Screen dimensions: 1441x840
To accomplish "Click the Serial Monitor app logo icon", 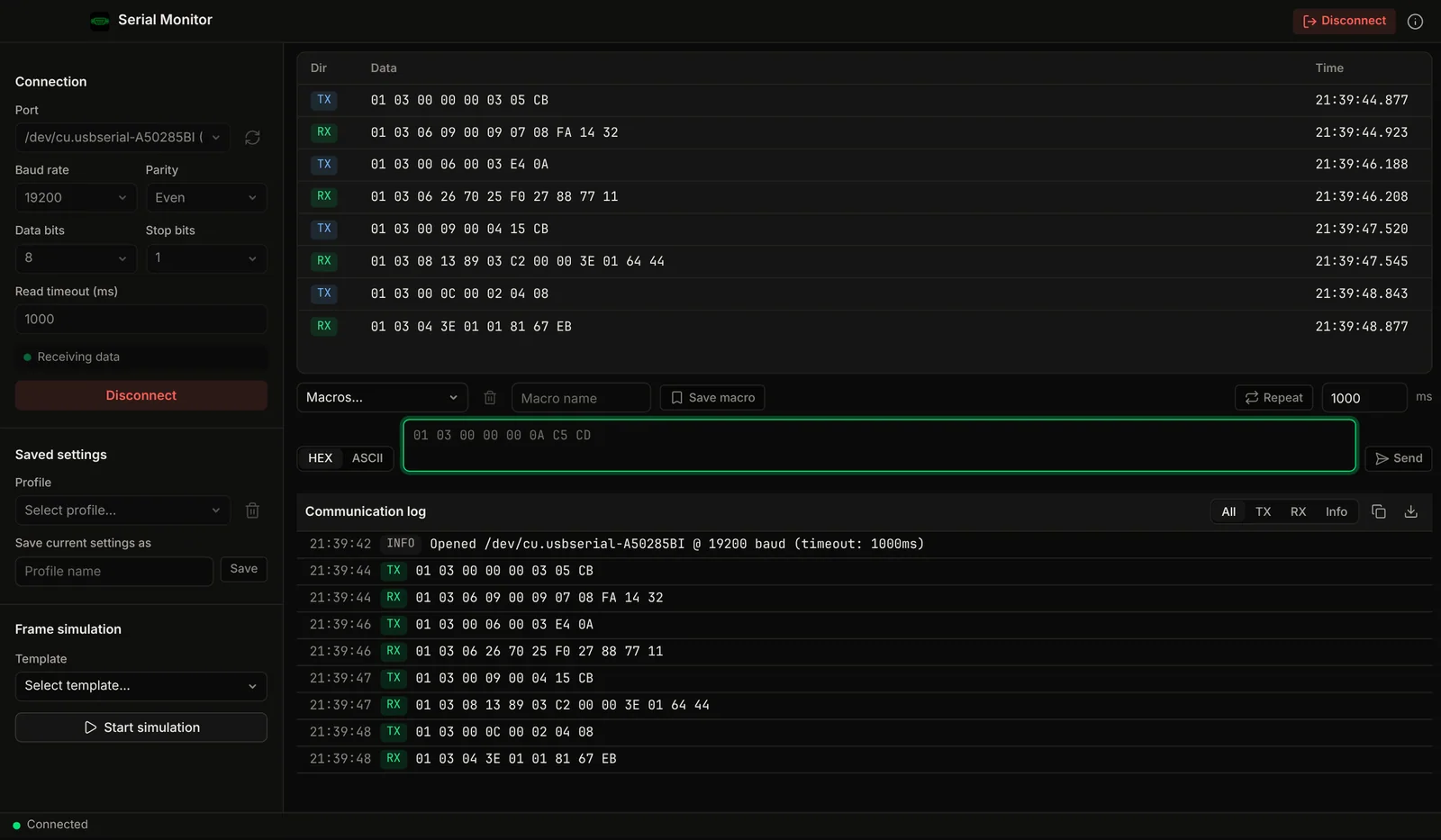I will tap(100, 21).
